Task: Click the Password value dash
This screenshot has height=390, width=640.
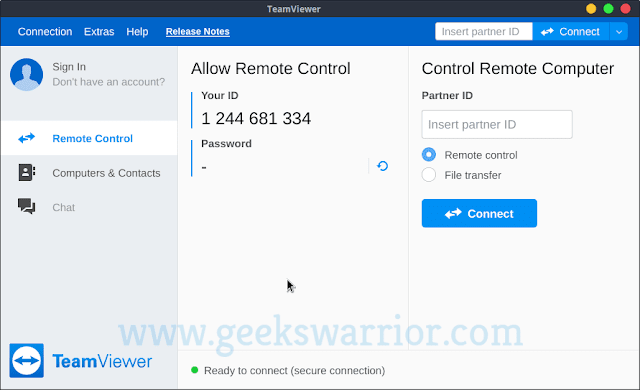Action: (x=204, y=167)
